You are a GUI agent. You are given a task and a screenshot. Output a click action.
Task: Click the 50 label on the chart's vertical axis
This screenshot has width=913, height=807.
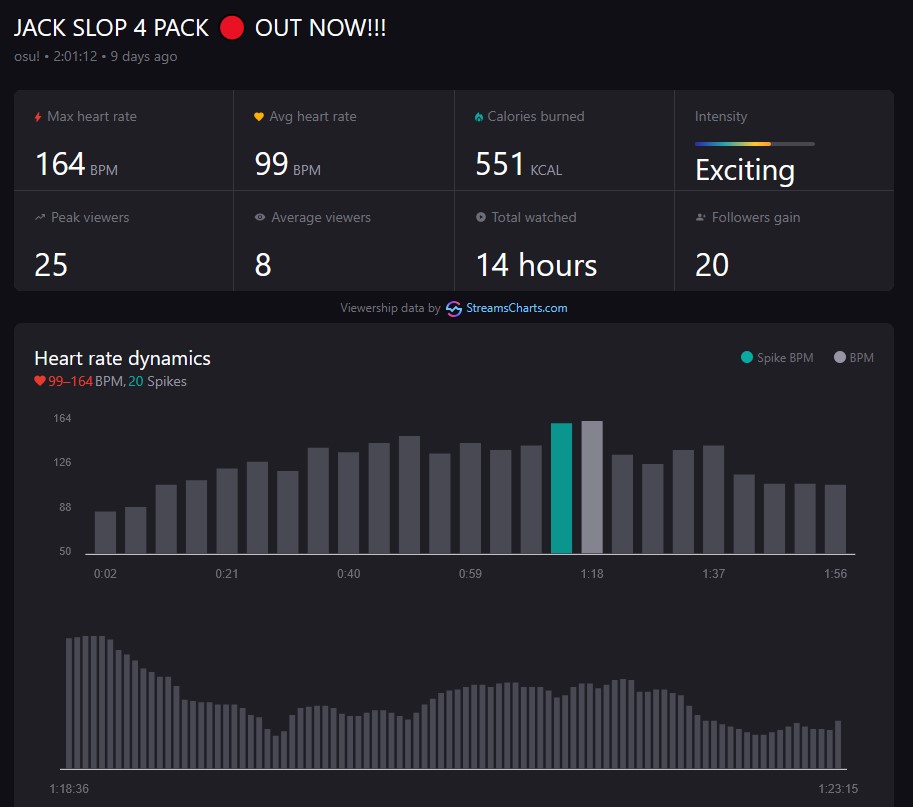tap(65, 551)
